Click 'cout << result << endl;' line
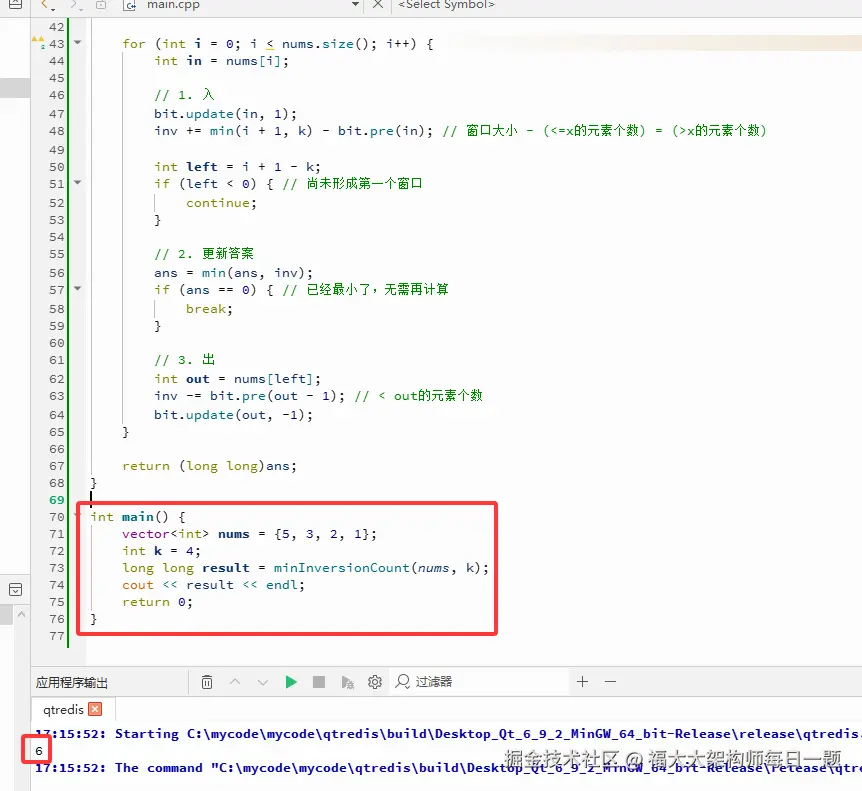The height and width of the screenshot is (791, 862). 213,585
